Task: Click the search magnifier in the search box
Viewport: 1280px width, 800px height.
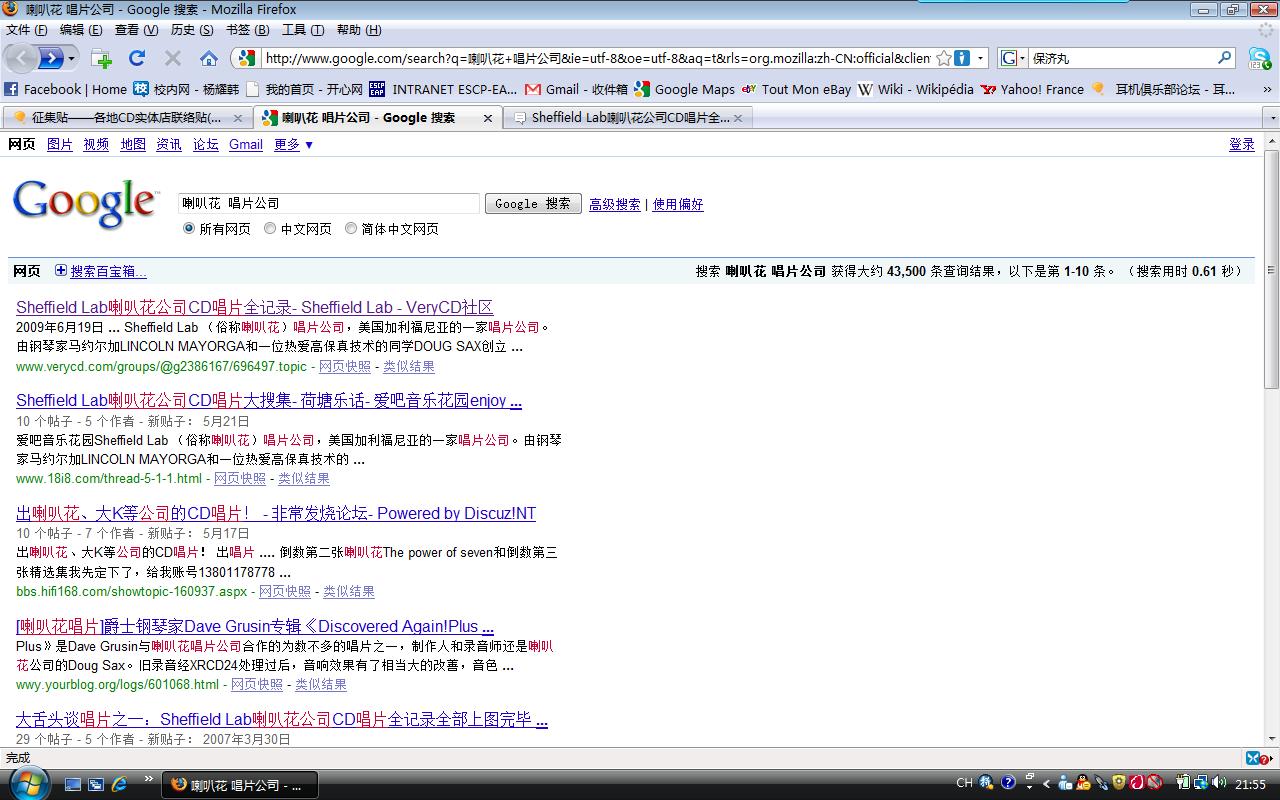Action: pos(1224,58)
